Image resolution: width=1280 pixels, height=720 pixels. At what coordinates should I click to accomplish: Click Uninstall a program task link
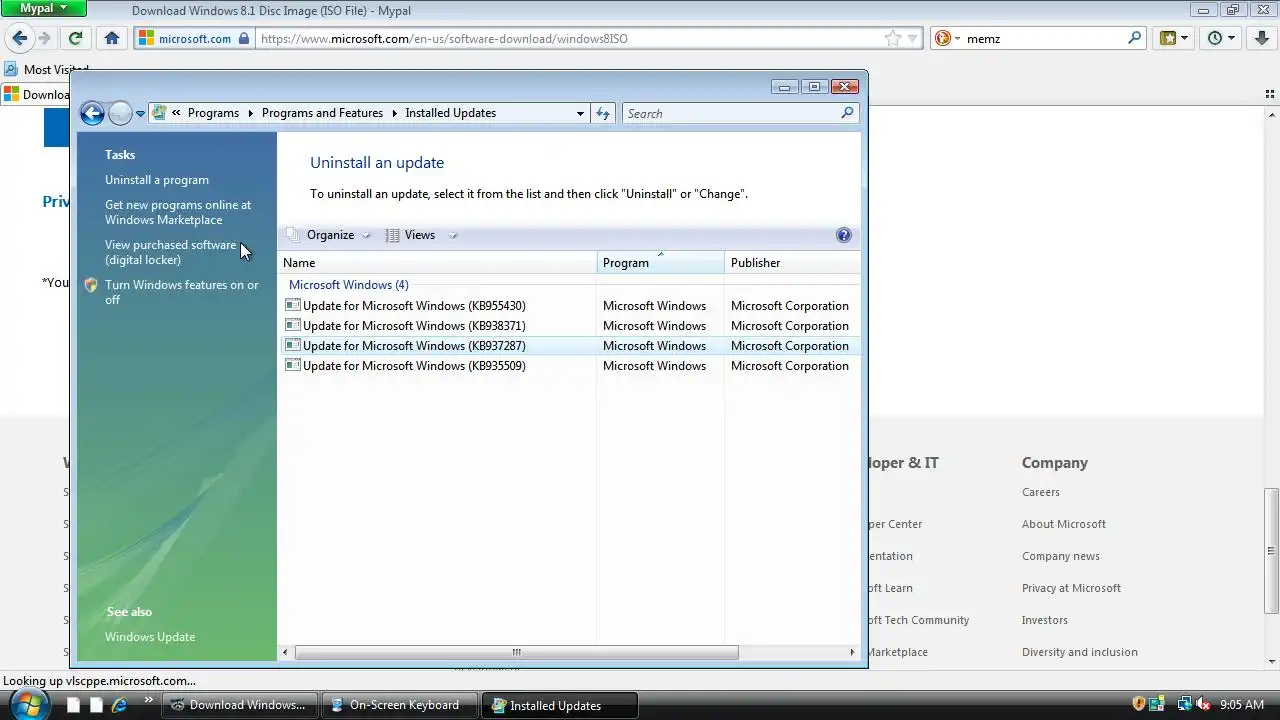[157, 180]
